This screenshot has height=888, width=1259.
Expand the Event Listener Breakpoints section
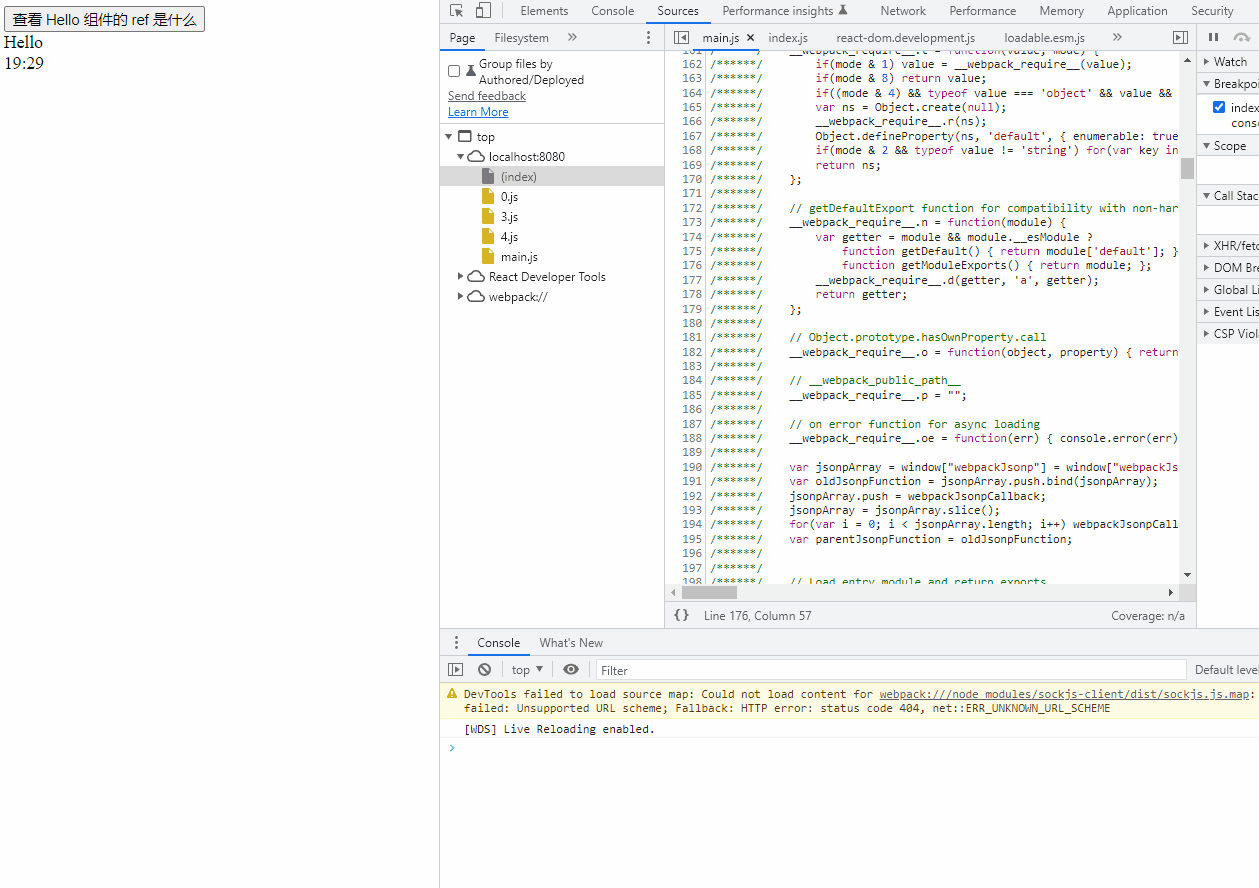click(1228, 312)
